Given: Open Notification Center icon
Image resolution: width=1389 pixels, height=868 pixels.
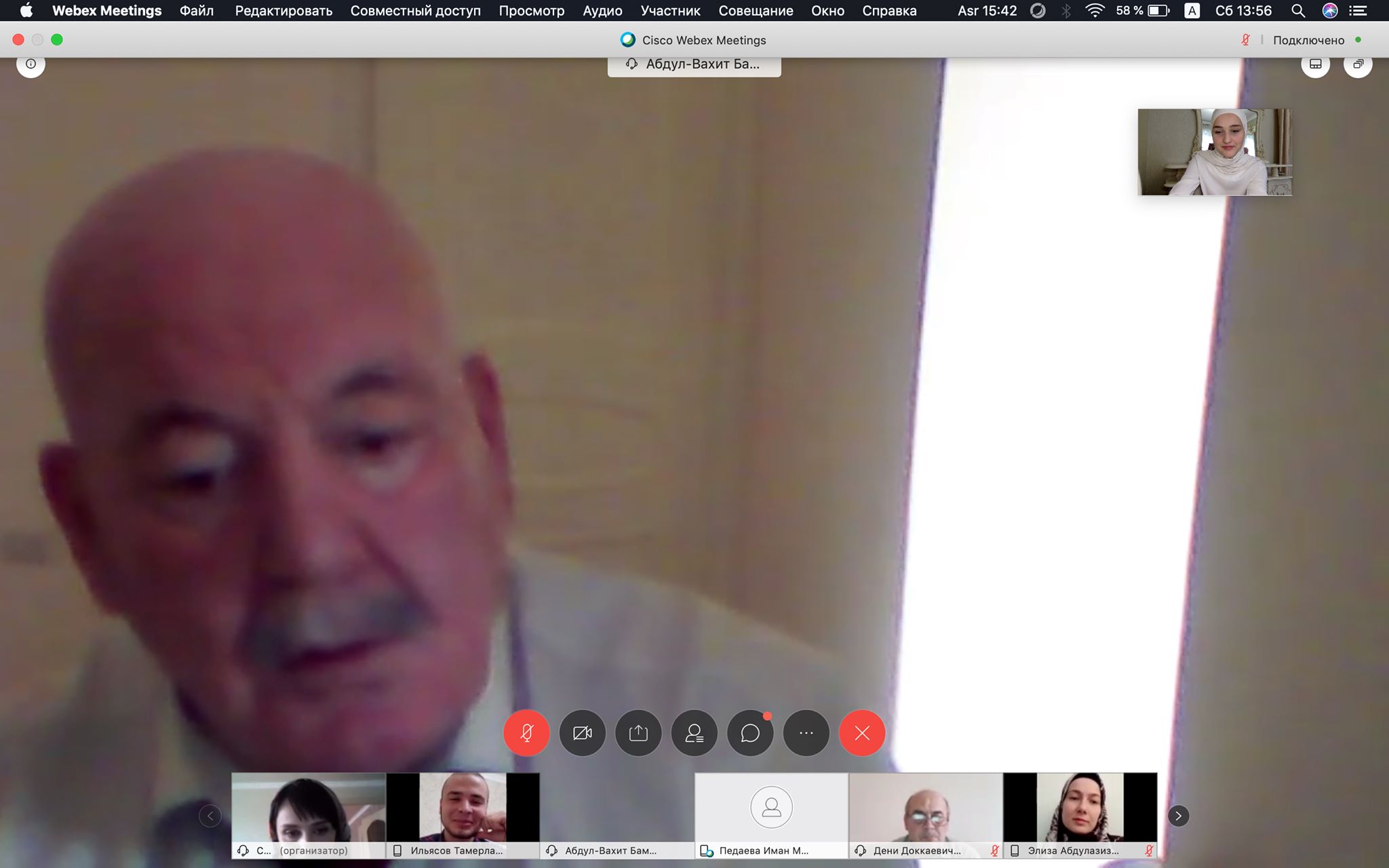Looking at the screenshot, I should tap(1358, 11).
